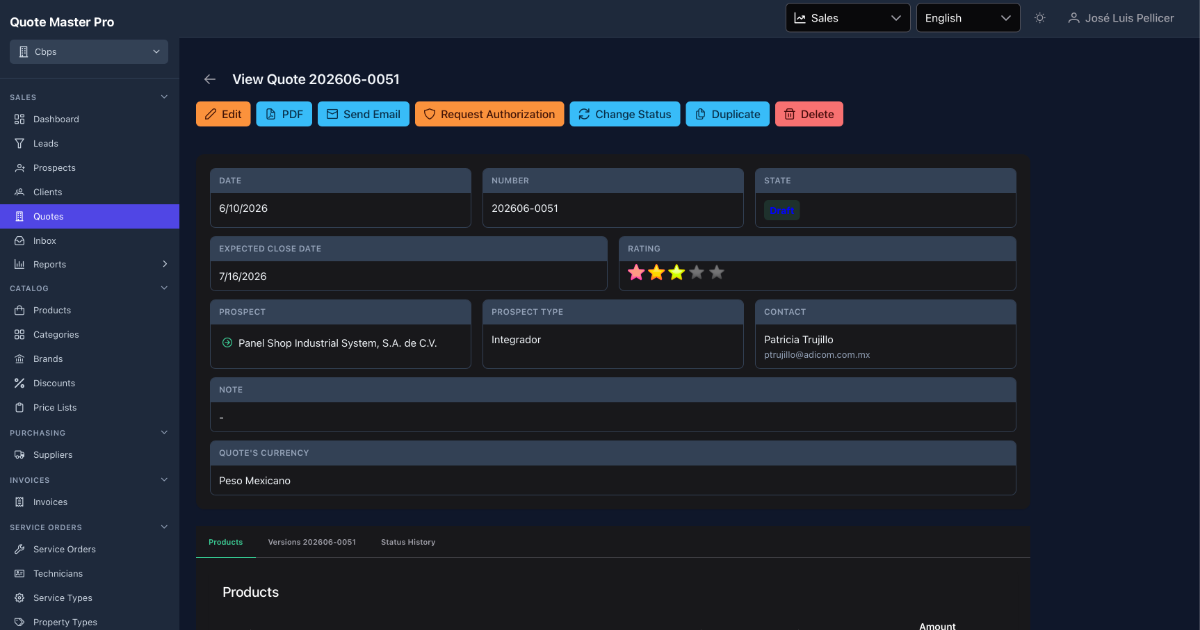1200x630 pixels.
Task: Open the Sales module dropdown
Action: [x=848, y=18]
